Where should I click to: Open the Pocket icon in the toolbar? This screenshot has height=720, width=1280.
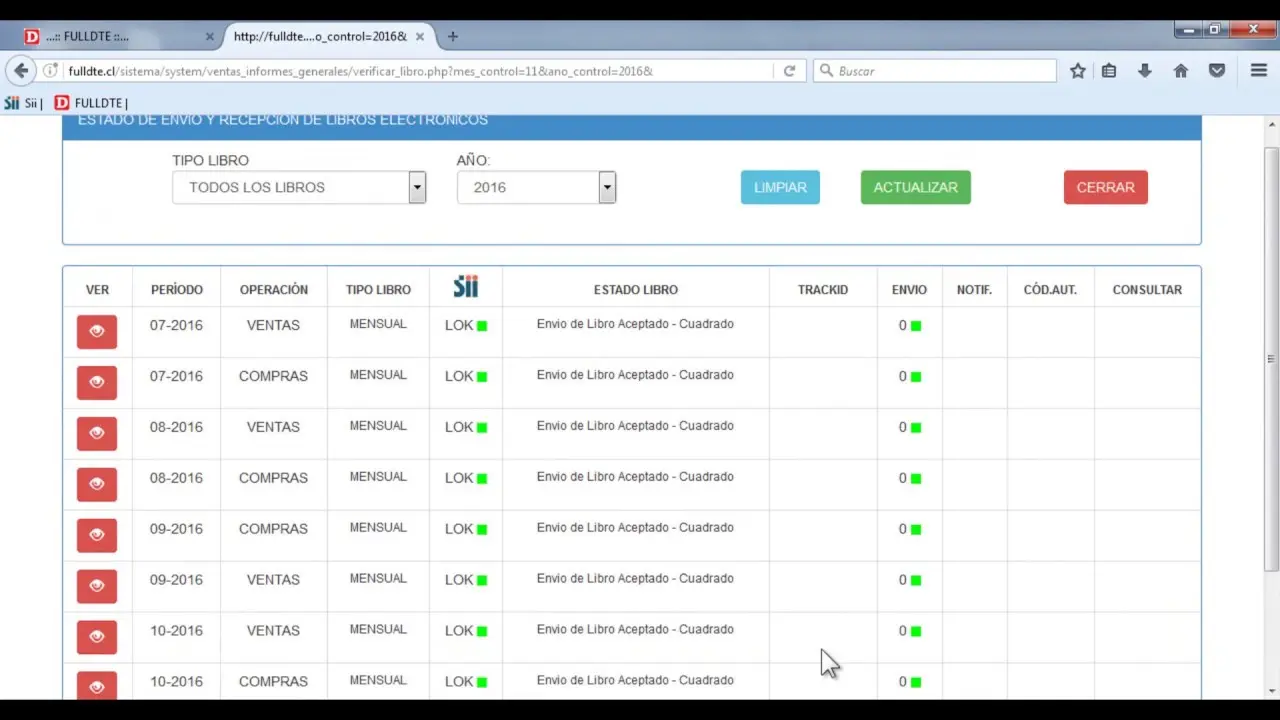pos(1217,71)
